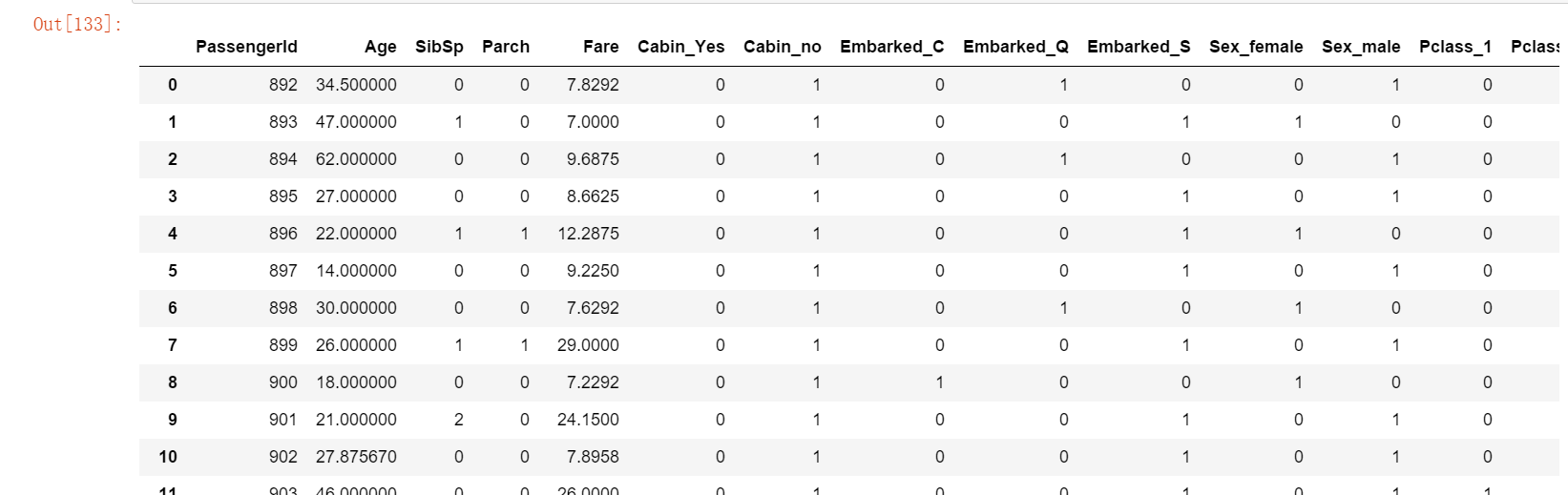Select the fare cell 24.1500
The image size is (1568, 495).
point(588,420)
